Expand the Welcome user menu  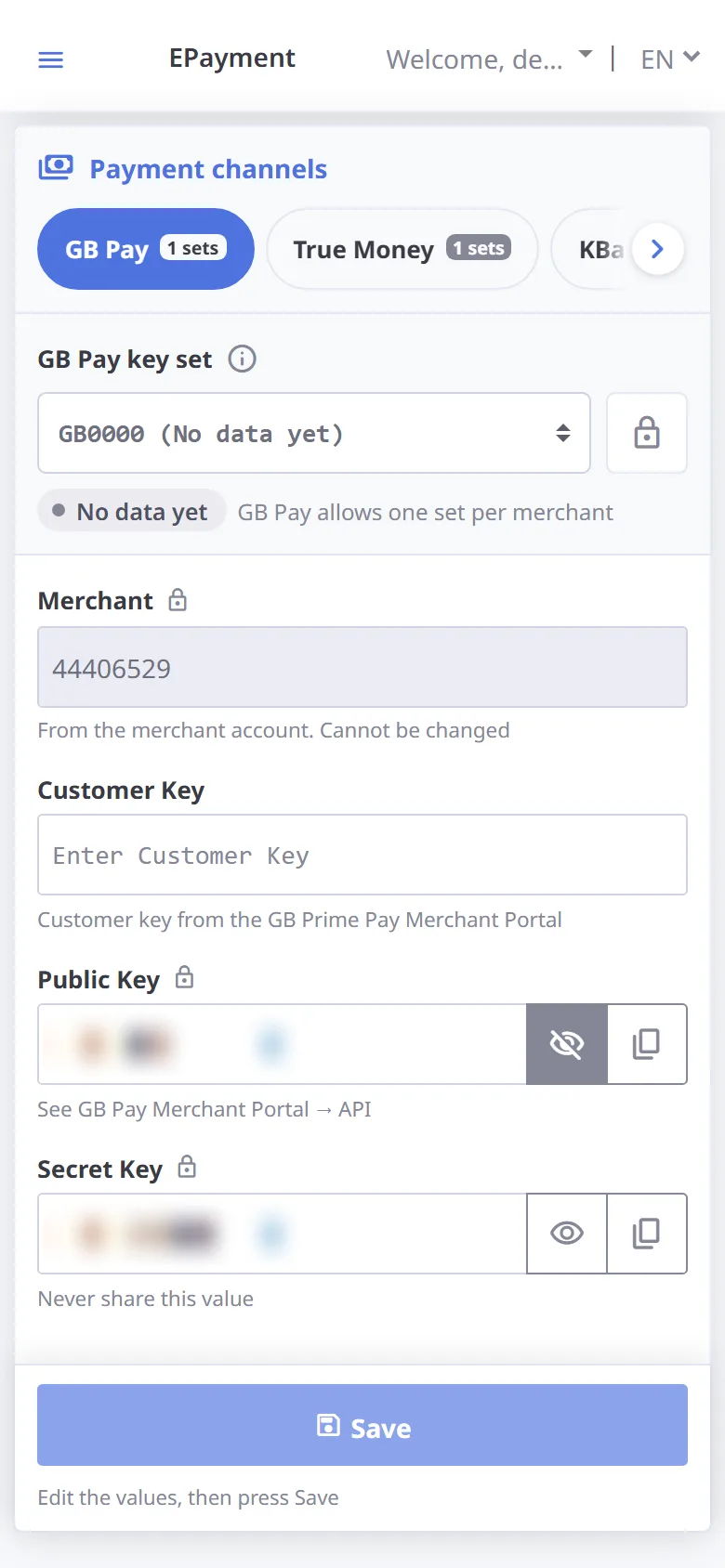tap(489, 59)
